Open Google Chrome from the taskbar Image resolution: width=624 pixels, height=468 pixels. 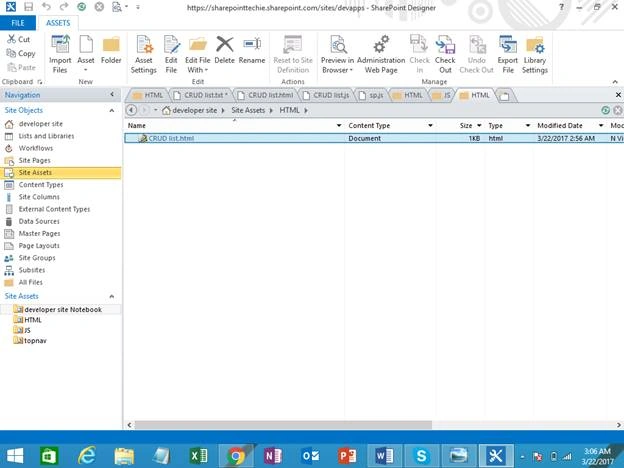[x=236, y=455]
